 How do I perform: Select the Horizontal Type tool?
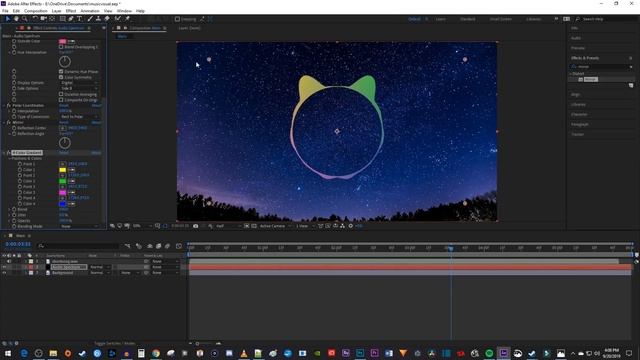79,19
